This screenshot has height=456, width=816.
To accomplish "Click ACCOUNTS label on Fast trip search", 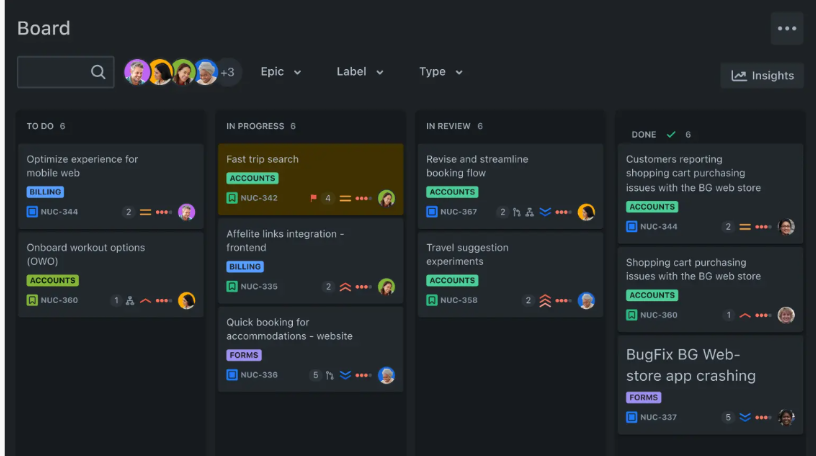I will tap(252, 178).
